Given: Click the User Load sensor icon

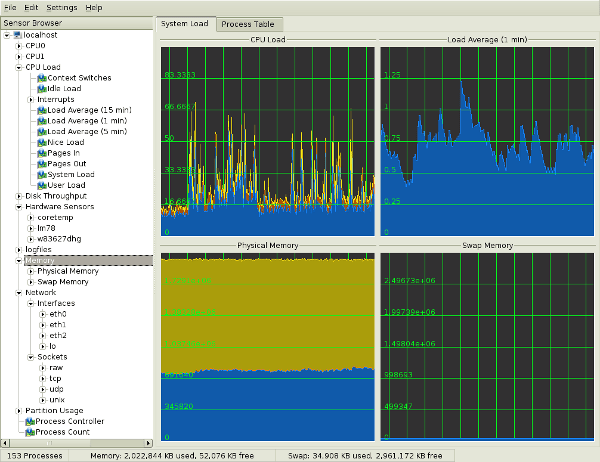Looking at the screenshot, I should click(x=42, y=185).
